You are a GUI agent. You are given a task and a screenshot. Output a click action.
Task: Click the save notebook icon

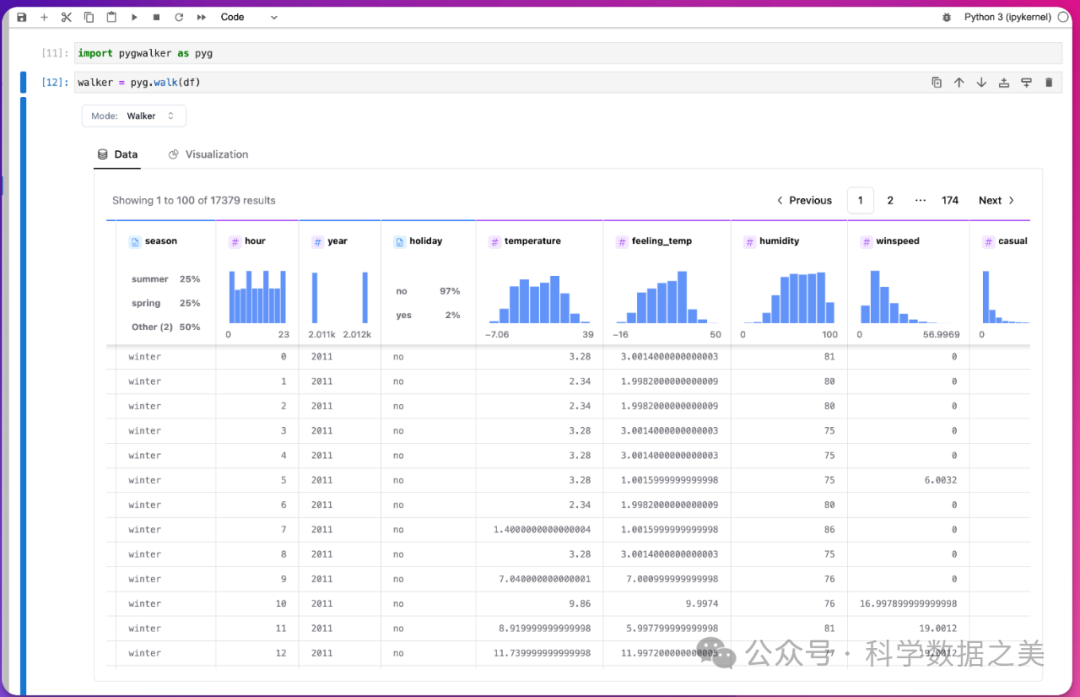coord(21,17)
